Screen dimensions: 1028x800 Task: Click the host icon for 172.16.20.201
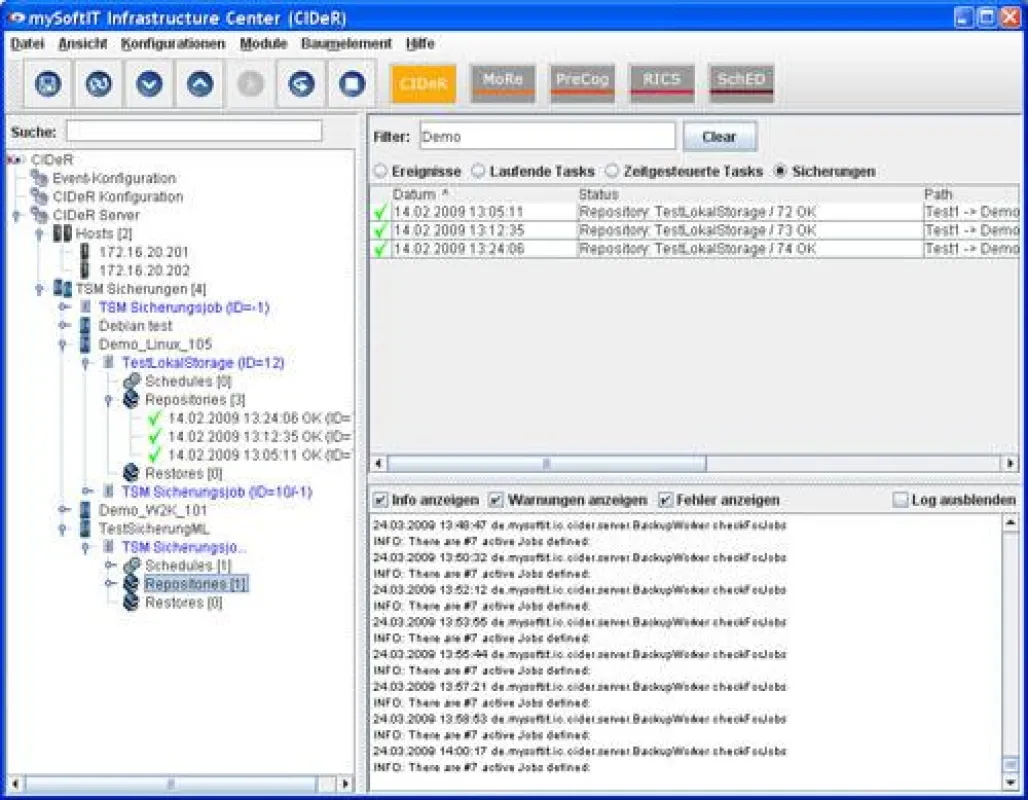[85, 252]
